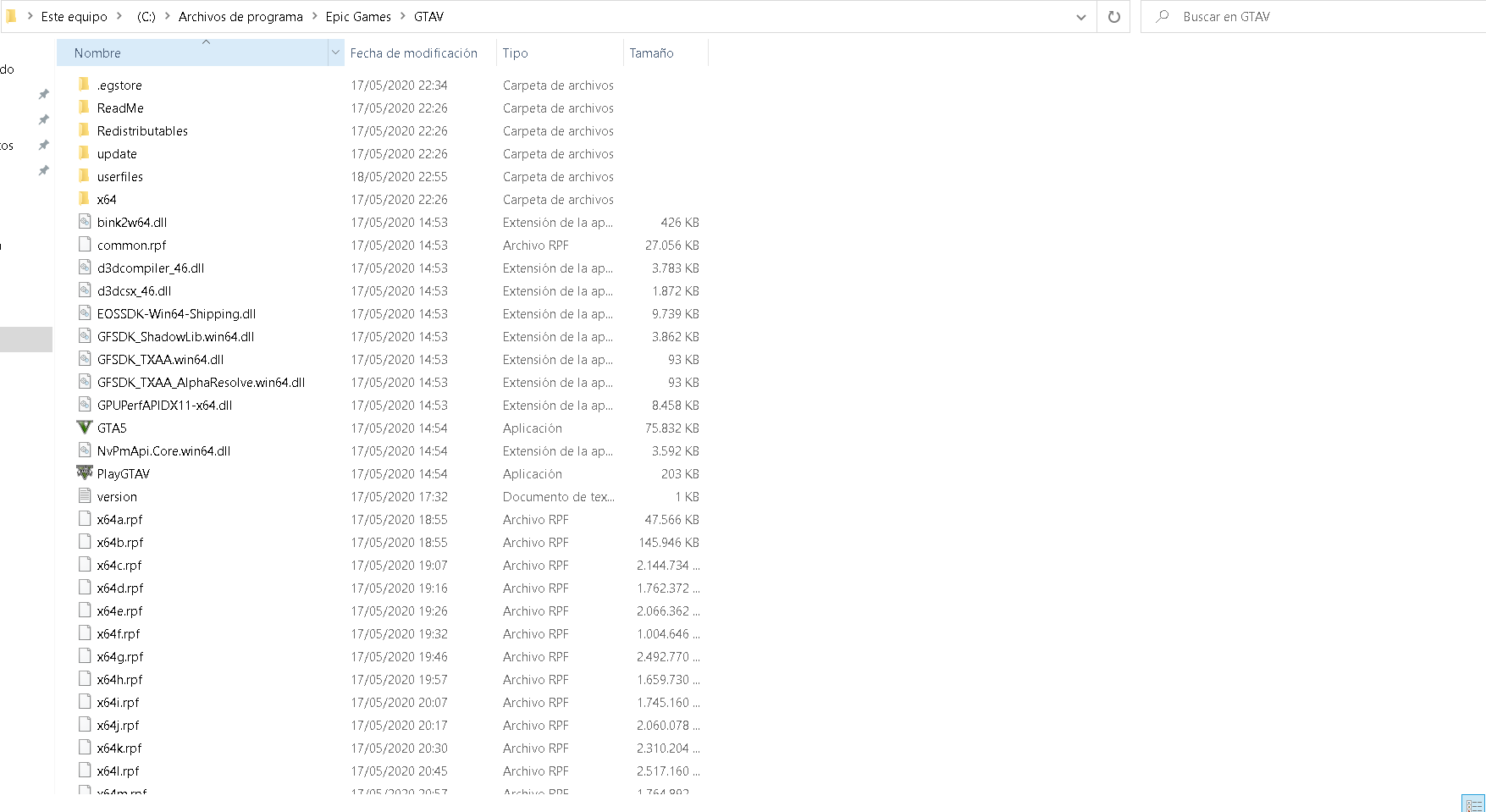Expand the chevron after Epic Games breadcrumb

point(402,17)
